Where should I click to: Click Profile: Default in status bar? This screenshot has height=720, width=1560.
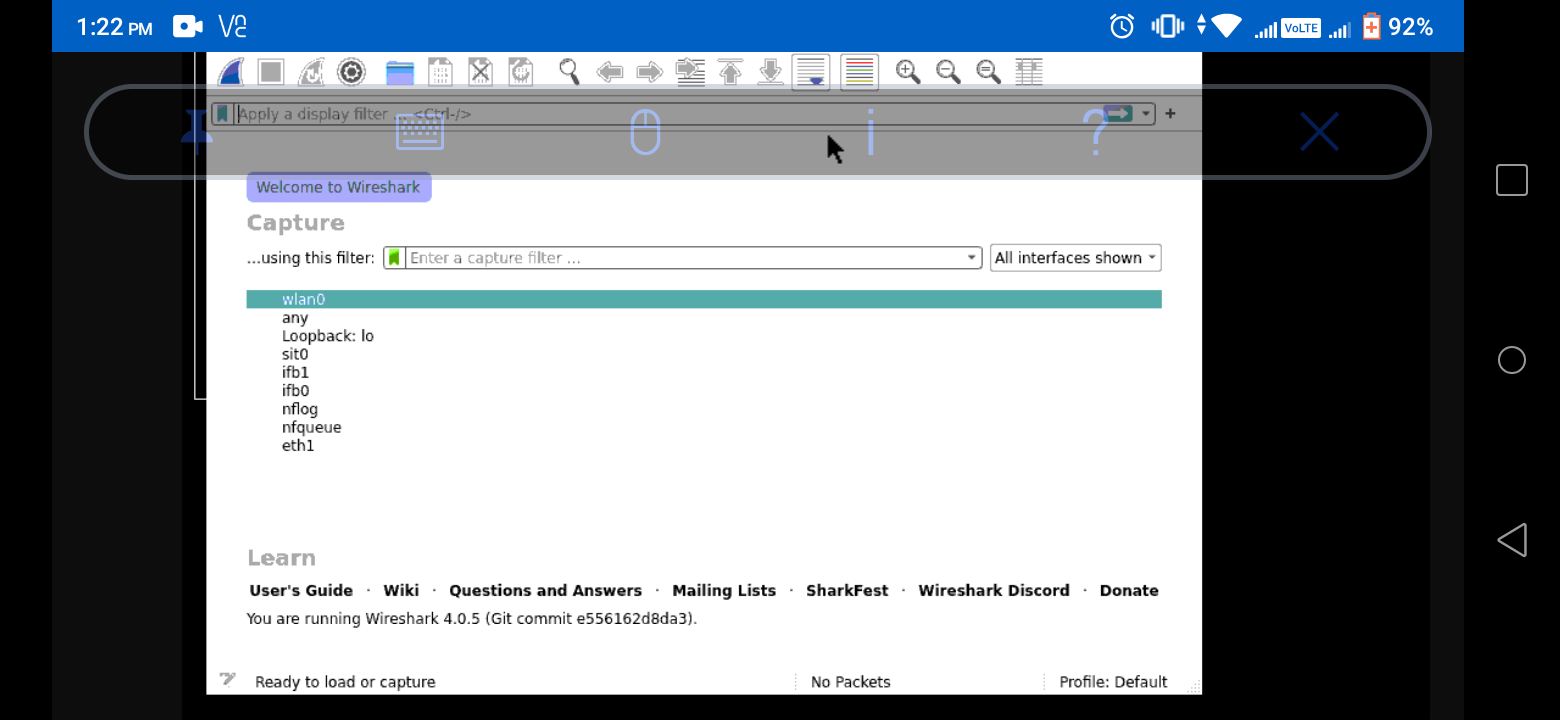point(1113,682)
